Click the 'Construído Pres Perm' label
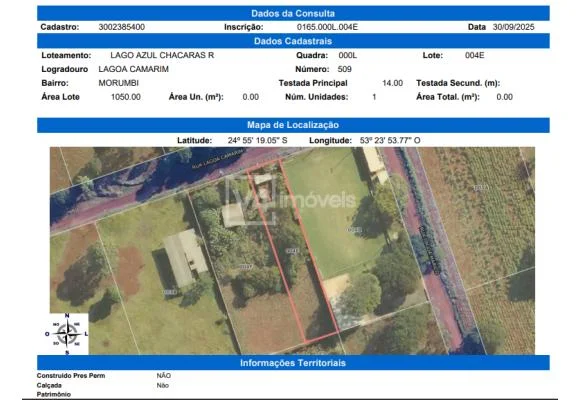 point(71,376)
